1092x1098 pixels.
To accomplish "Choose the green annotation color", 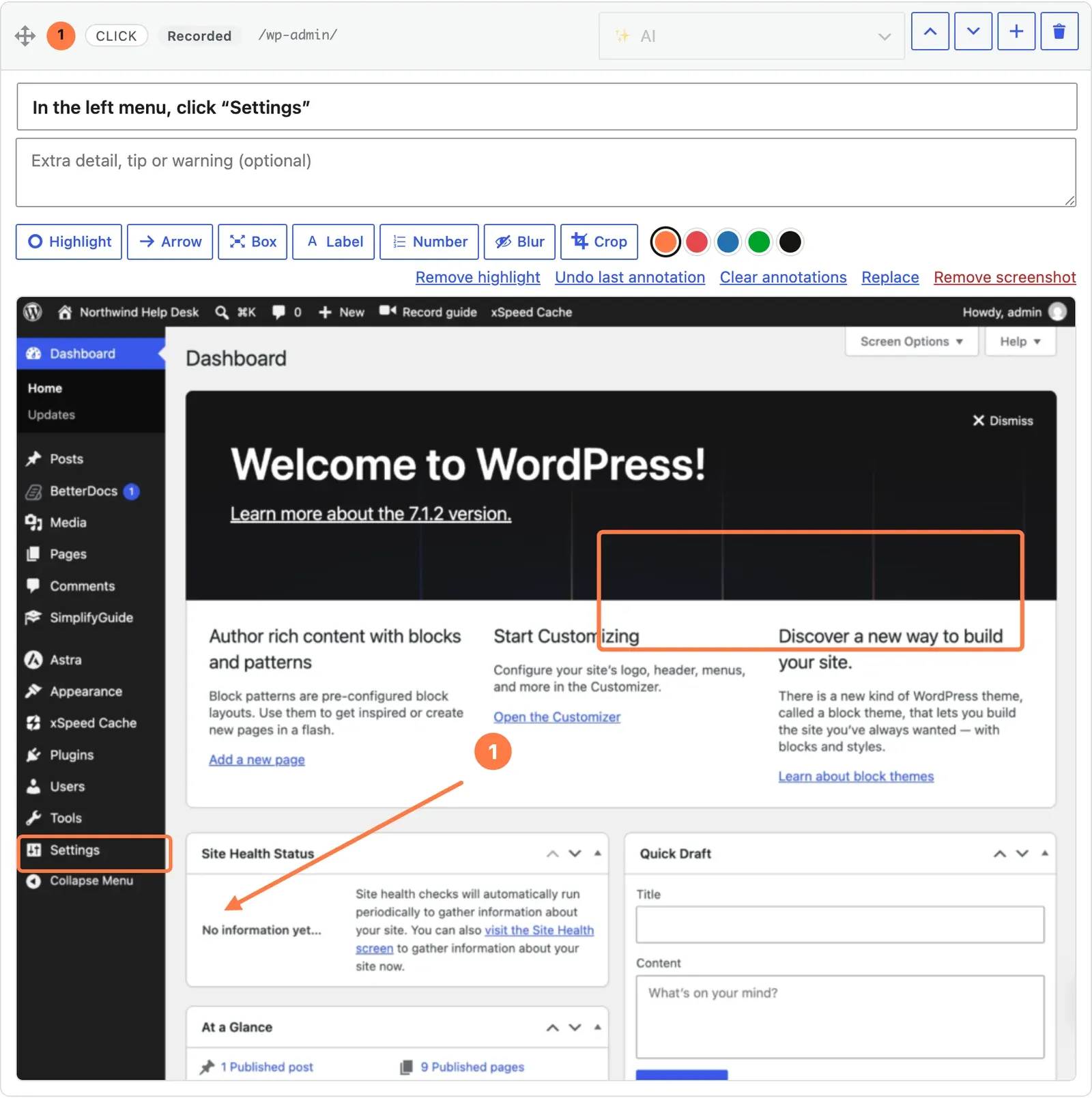I will tap(759, 242).
